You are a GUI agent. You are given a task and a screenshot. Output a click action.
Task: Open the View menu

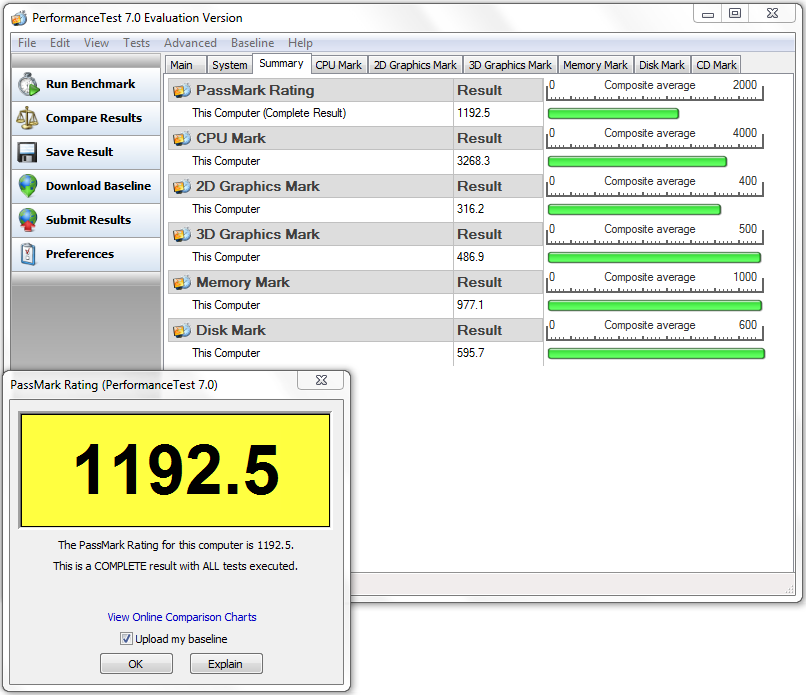[96, 43]
